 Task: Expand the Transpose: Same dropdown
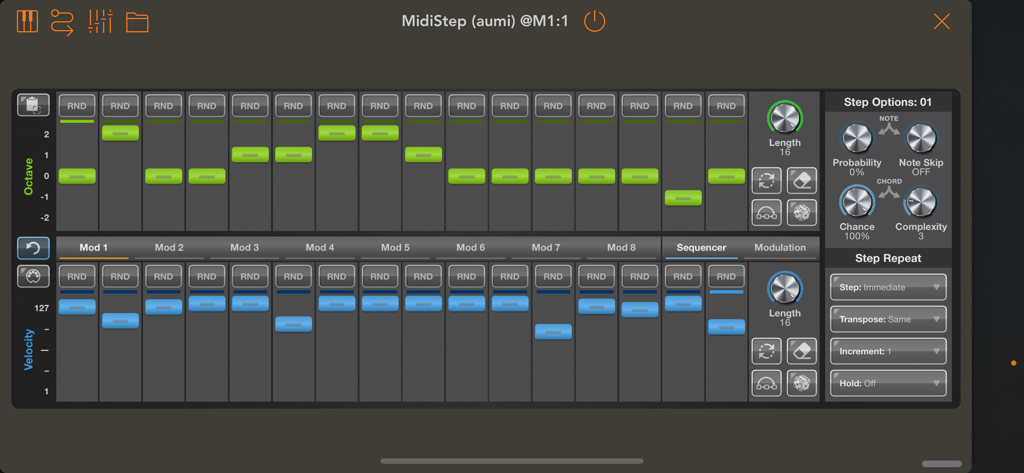coord(887,319)
